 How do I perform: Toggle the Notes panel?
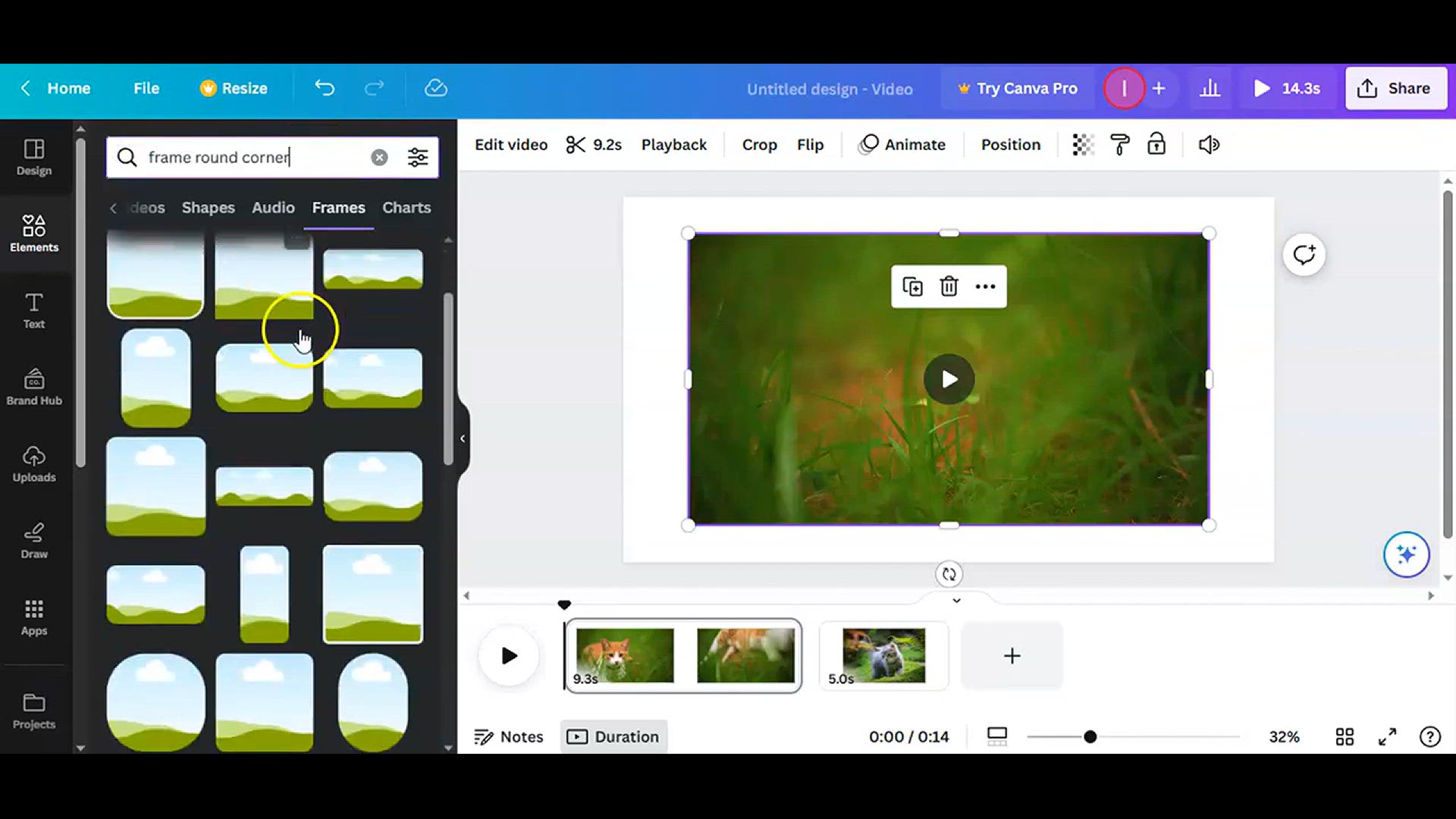point(509,736)
